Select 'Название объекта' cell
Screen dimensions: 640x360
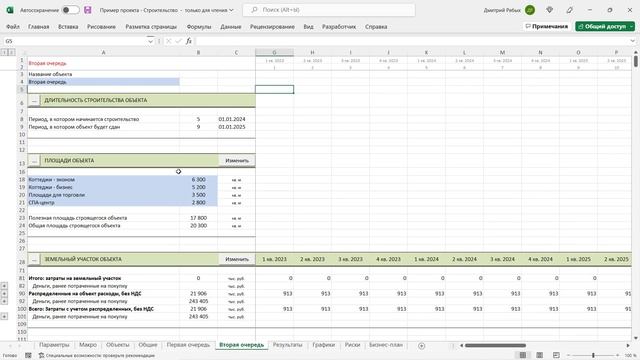coord(103,74)
